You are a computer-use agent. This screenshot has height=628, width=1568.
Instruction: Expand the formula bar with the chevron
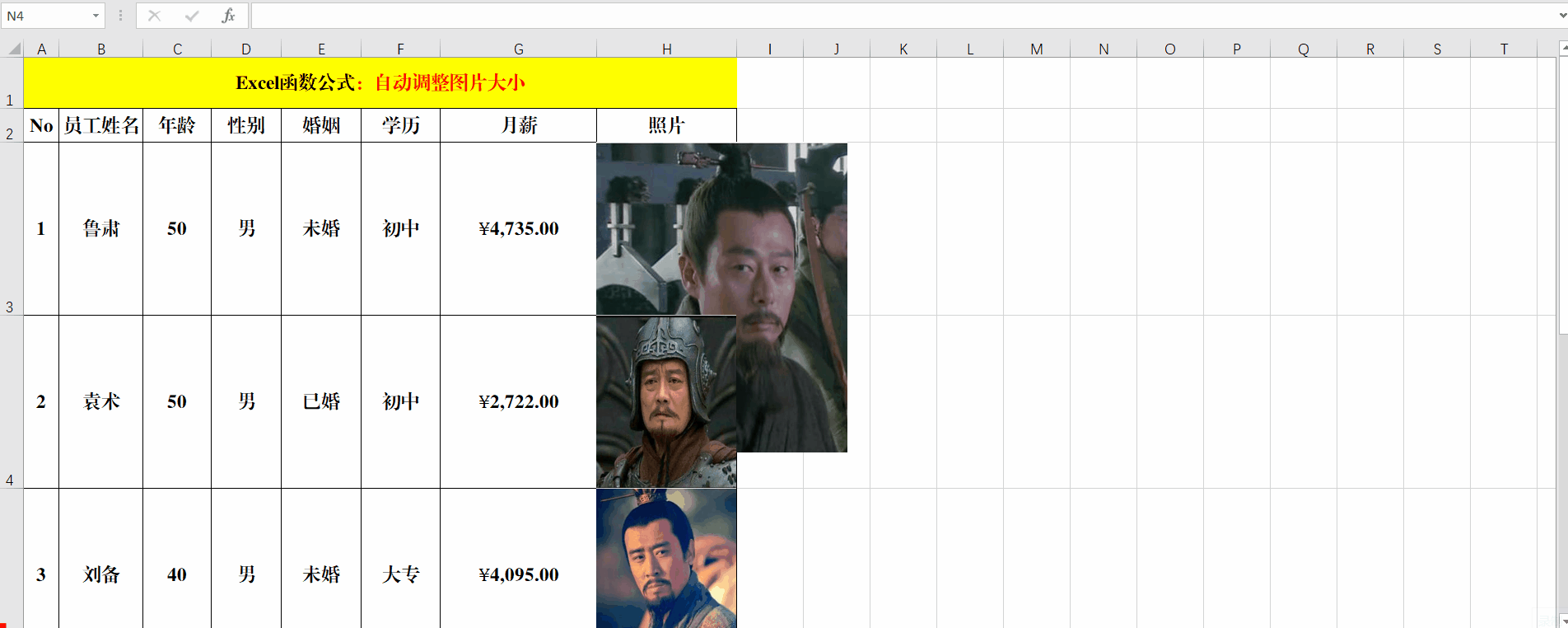click(1561, 16)
